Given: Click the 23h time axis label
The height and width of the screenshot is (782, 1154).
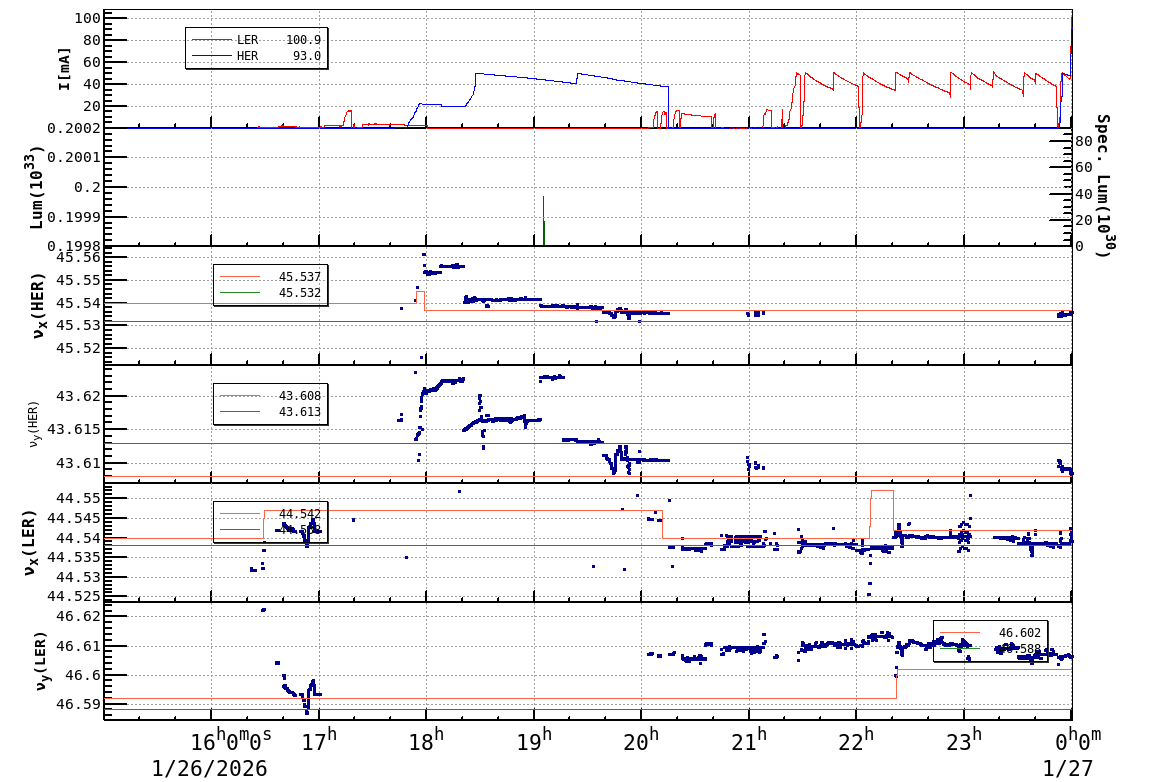Looking at the screenshot, I should coord(966,739).
